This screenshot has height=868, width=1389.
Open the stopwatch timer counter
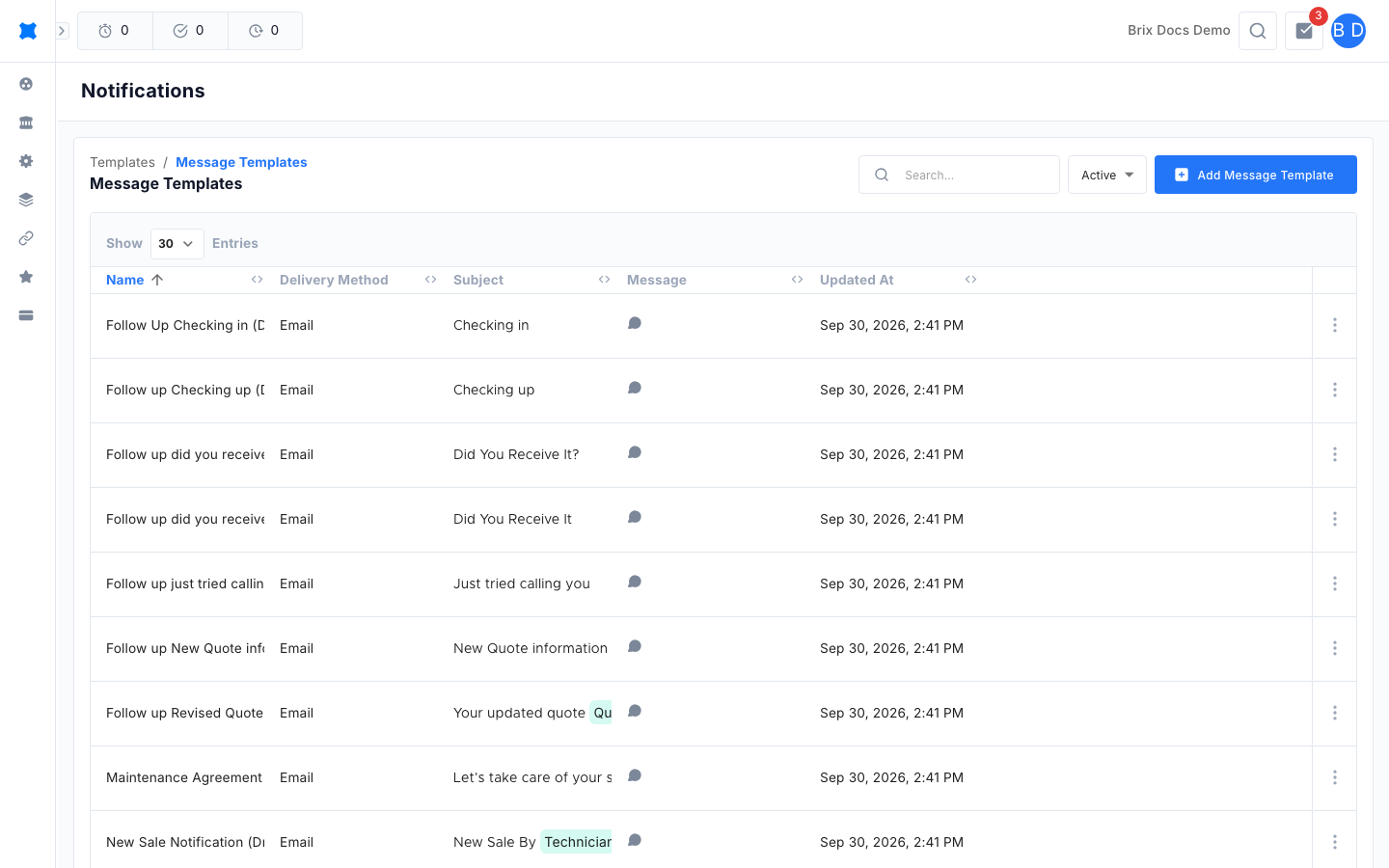point(115,31)
